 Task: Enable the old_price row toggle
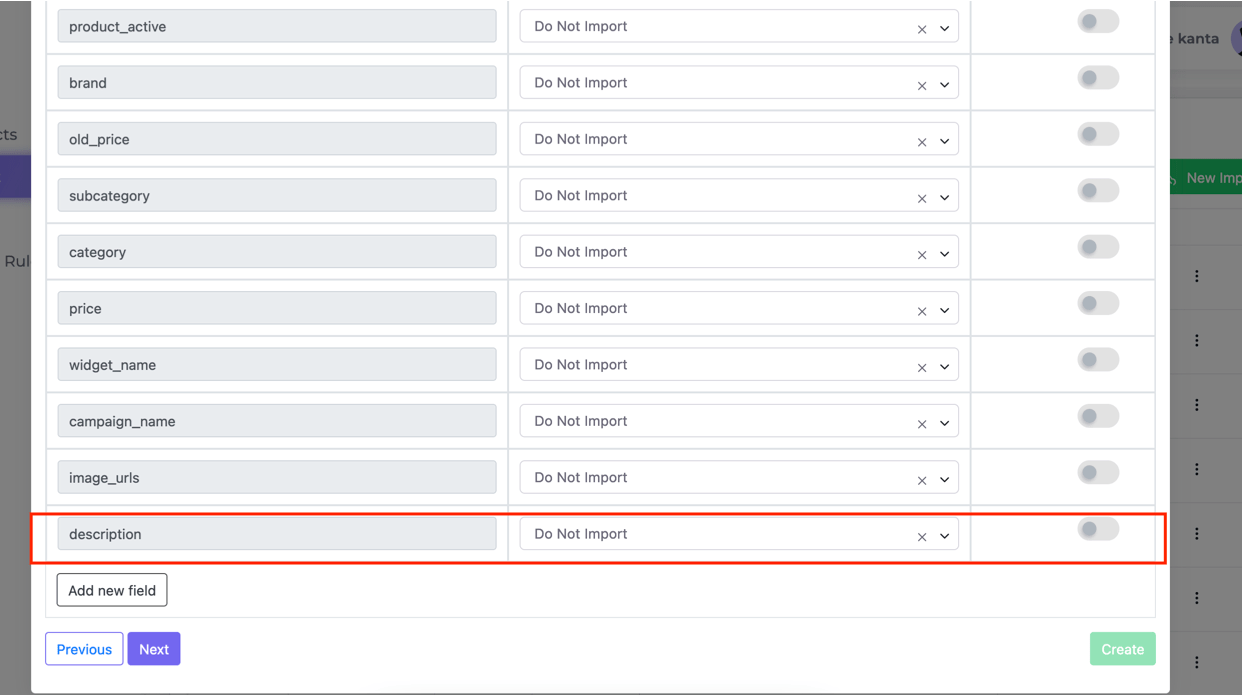click(1098, 134)
